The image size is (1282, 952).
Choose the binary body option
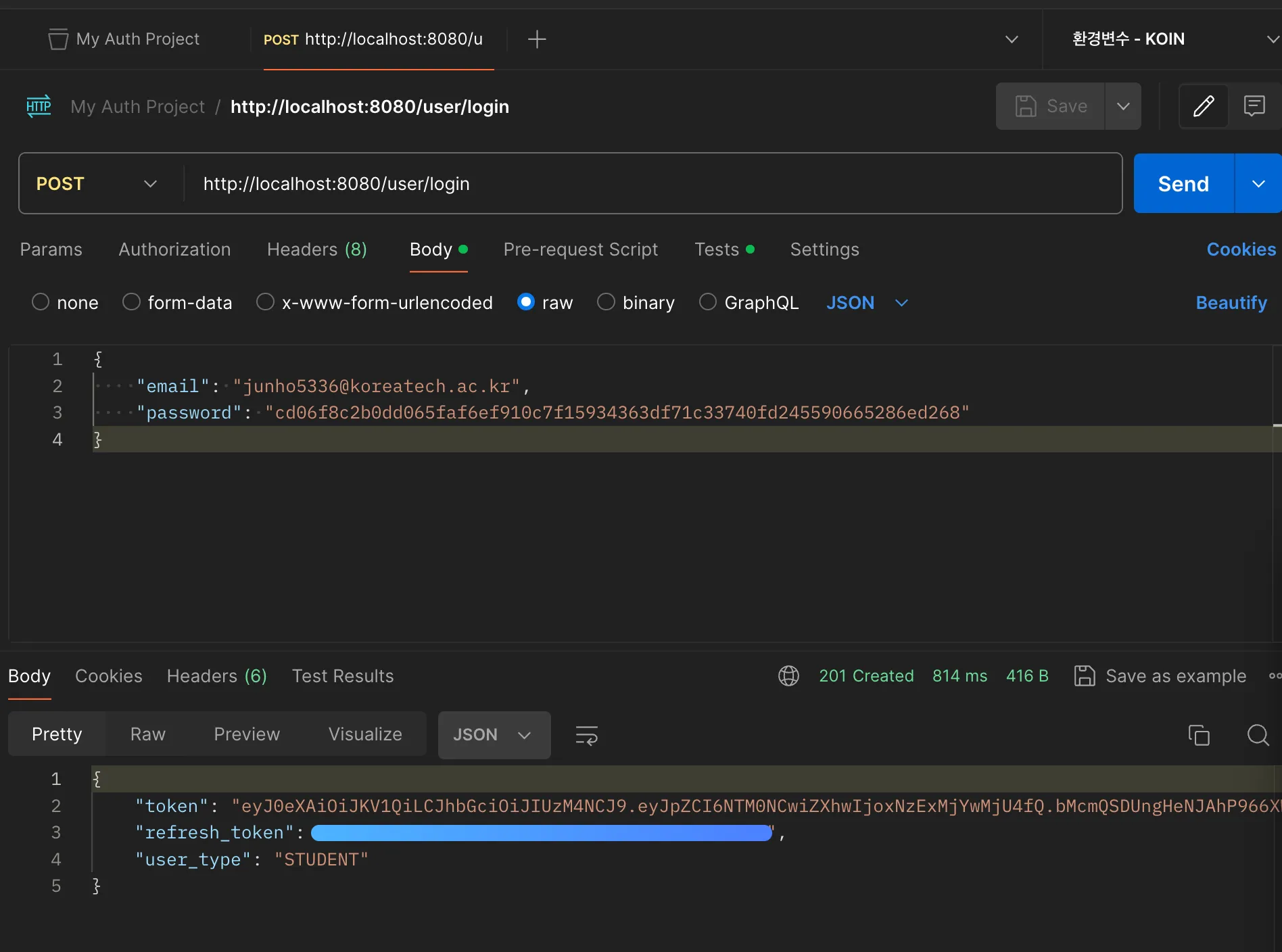click(606, 302)
